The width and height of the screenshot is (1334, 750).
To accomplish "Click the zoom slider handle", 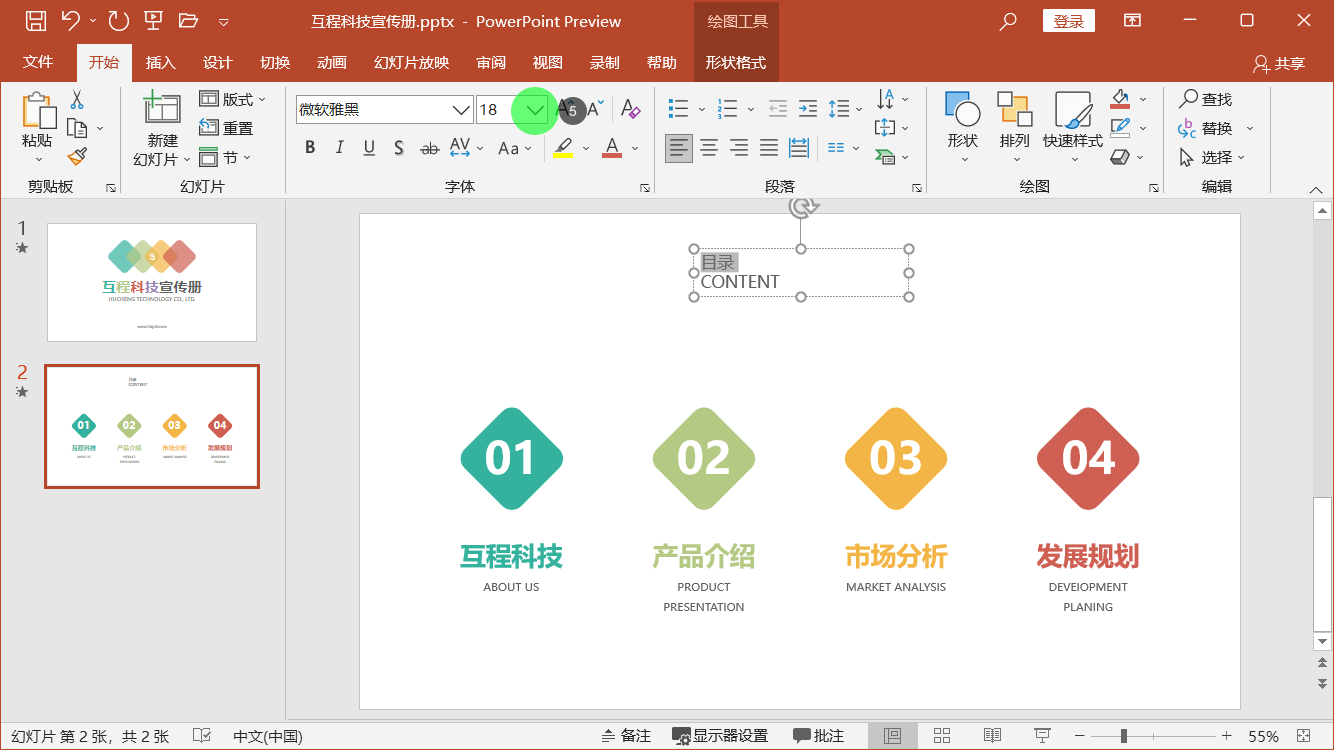I will click(x=1124, y=736).
